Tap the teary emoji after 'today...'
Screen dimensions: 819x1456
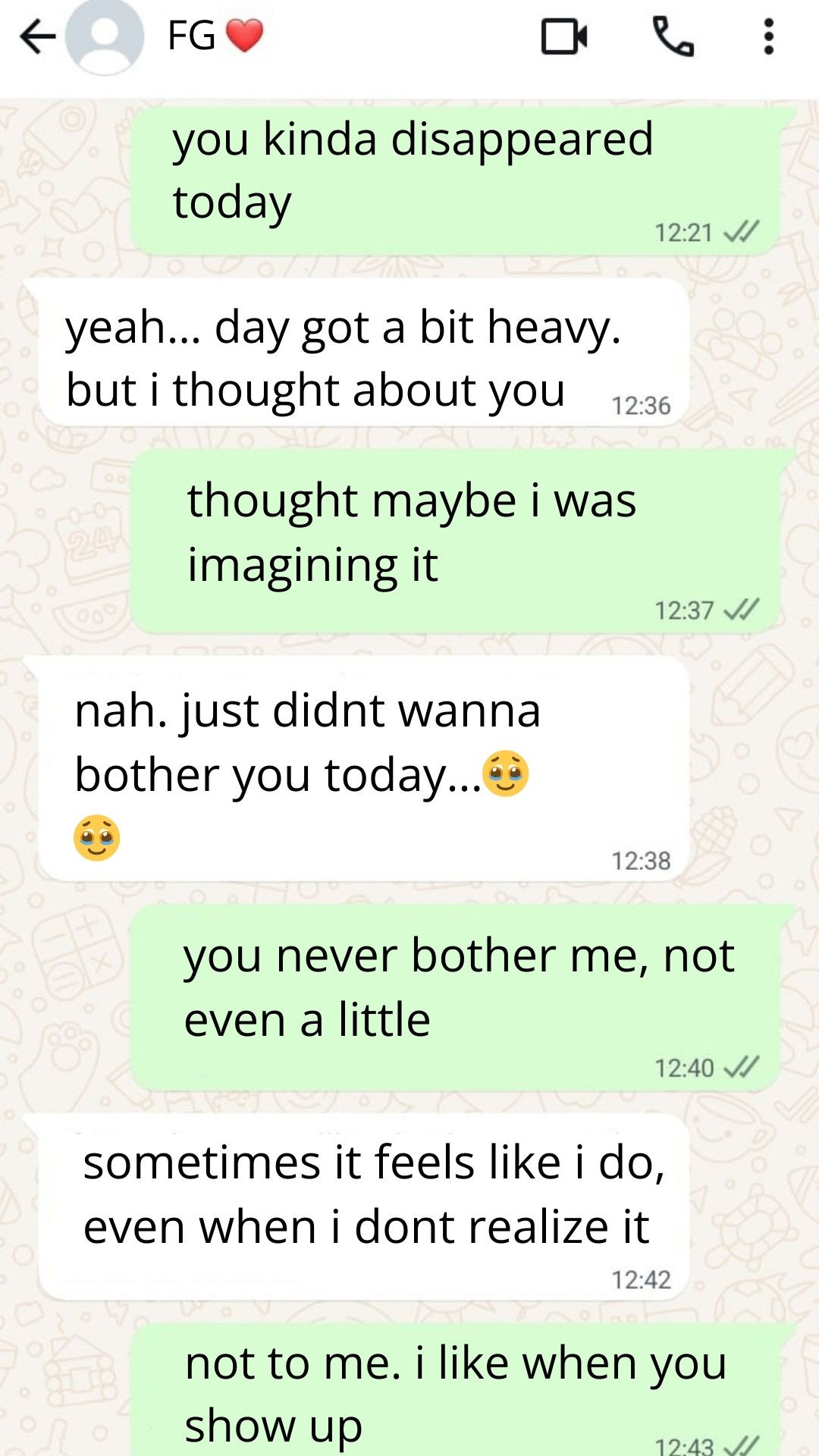[x=506, y=773]
